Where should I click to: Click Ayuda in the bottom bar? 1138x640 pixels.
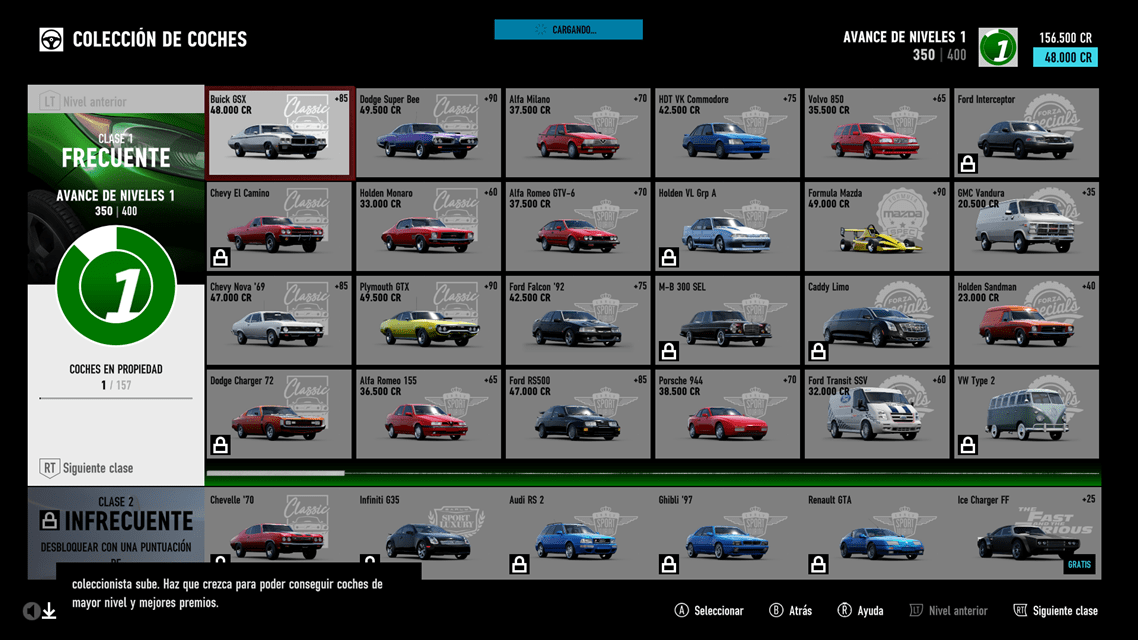pyautogui.click(x=870, y=611)
